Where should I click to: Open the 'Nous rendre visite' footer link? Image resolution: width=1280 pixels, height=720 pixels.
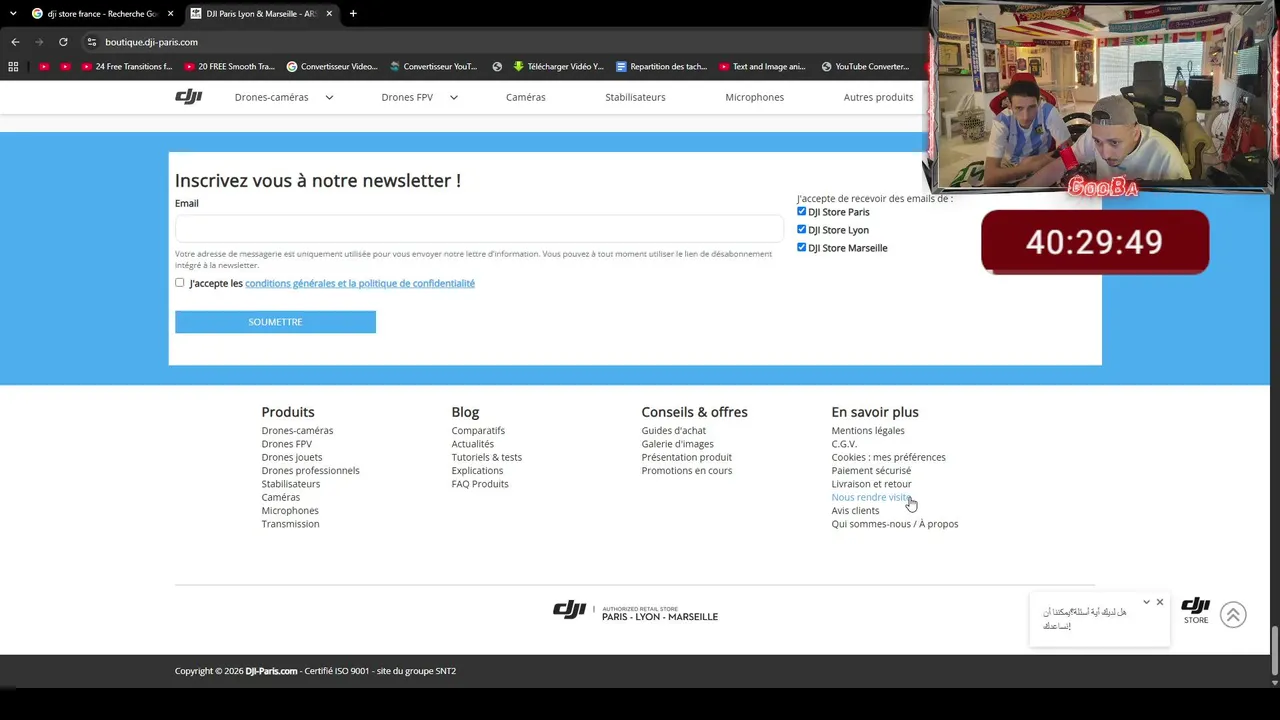tap(871, 497)
